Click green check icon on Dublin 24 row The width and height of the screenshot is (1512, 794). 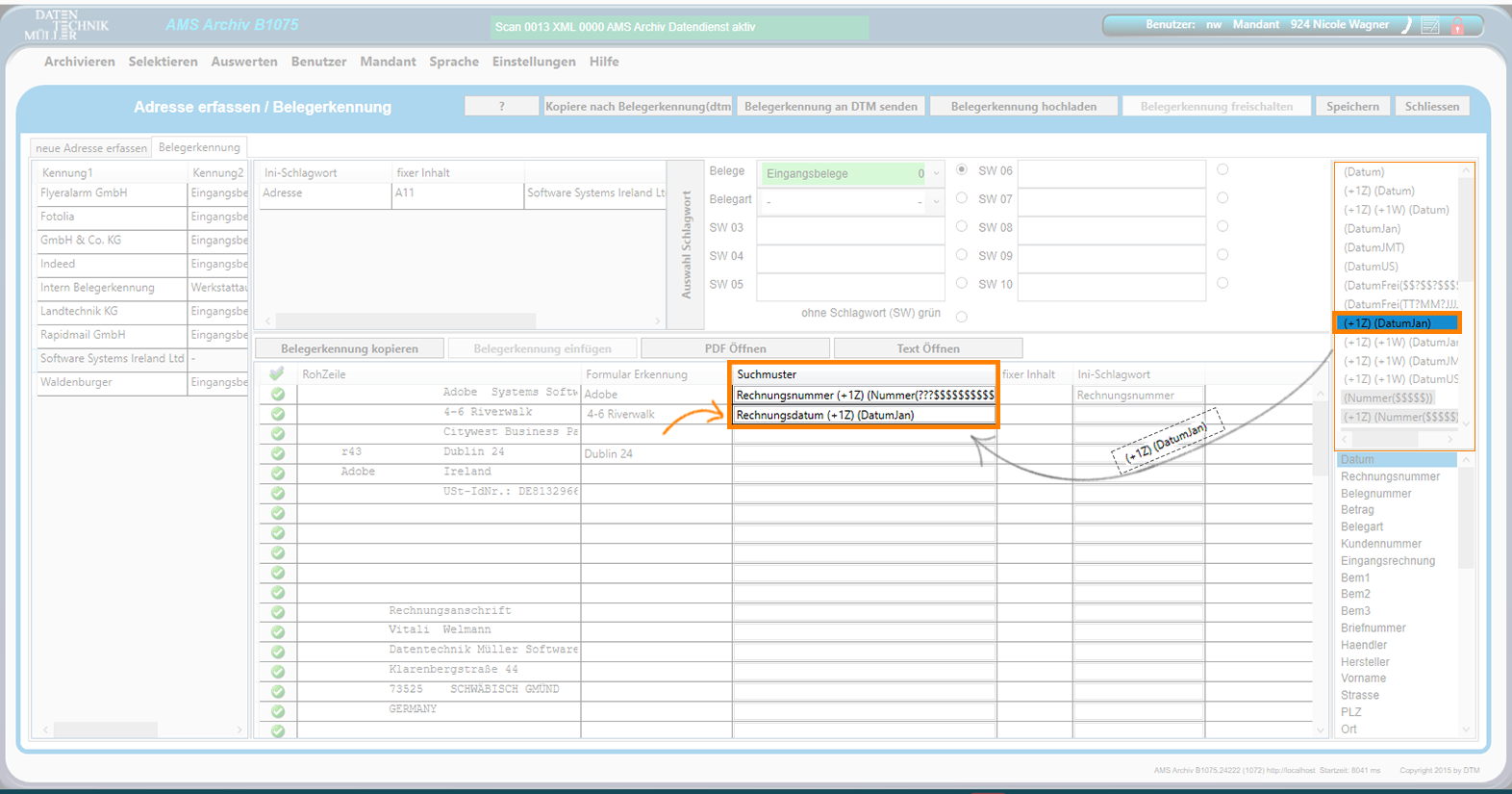tap(278, 453)
